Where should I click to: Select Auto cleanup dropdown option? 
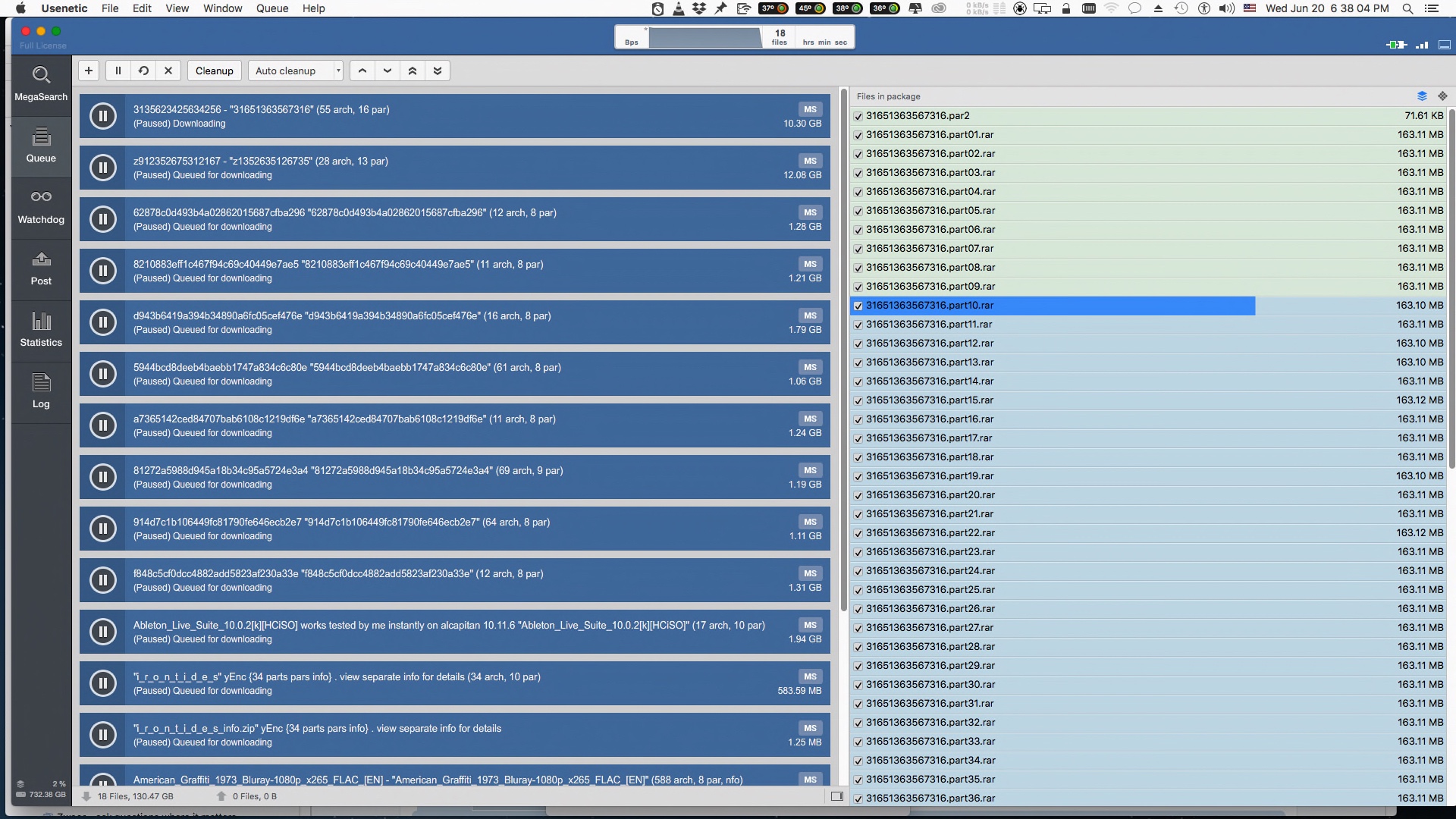pyautogui.click(x=295, y=70)
